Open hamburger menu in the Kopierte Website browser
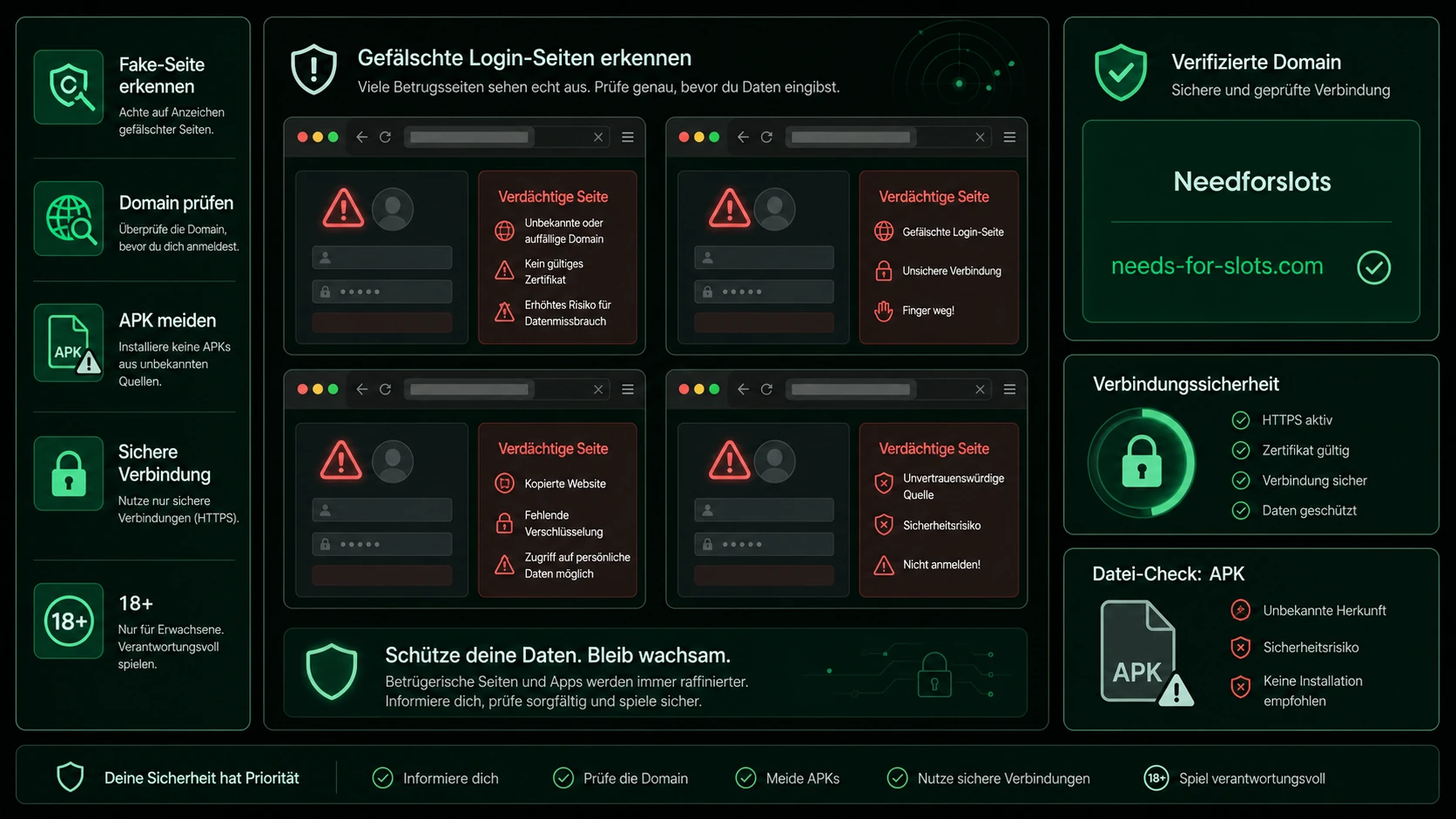Screen dimensions: 1456x819 628,390
